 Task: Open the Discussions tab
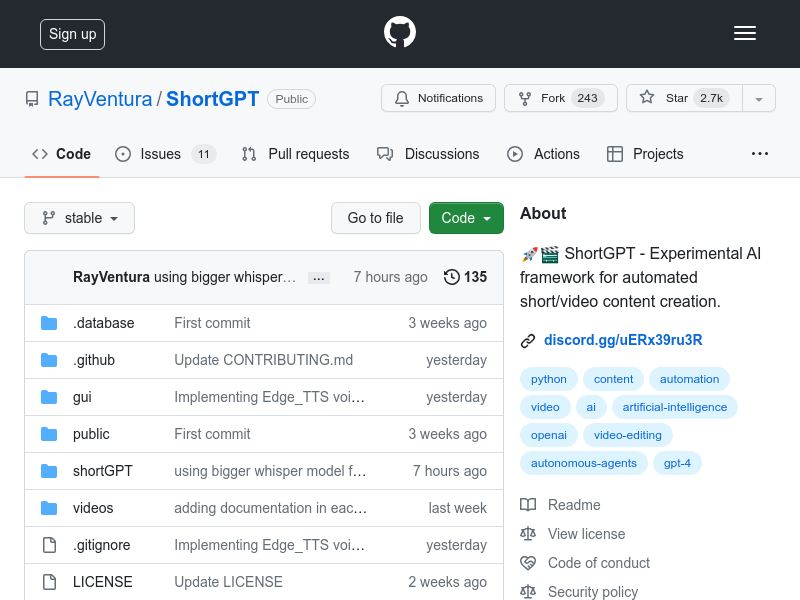[428, 154]
